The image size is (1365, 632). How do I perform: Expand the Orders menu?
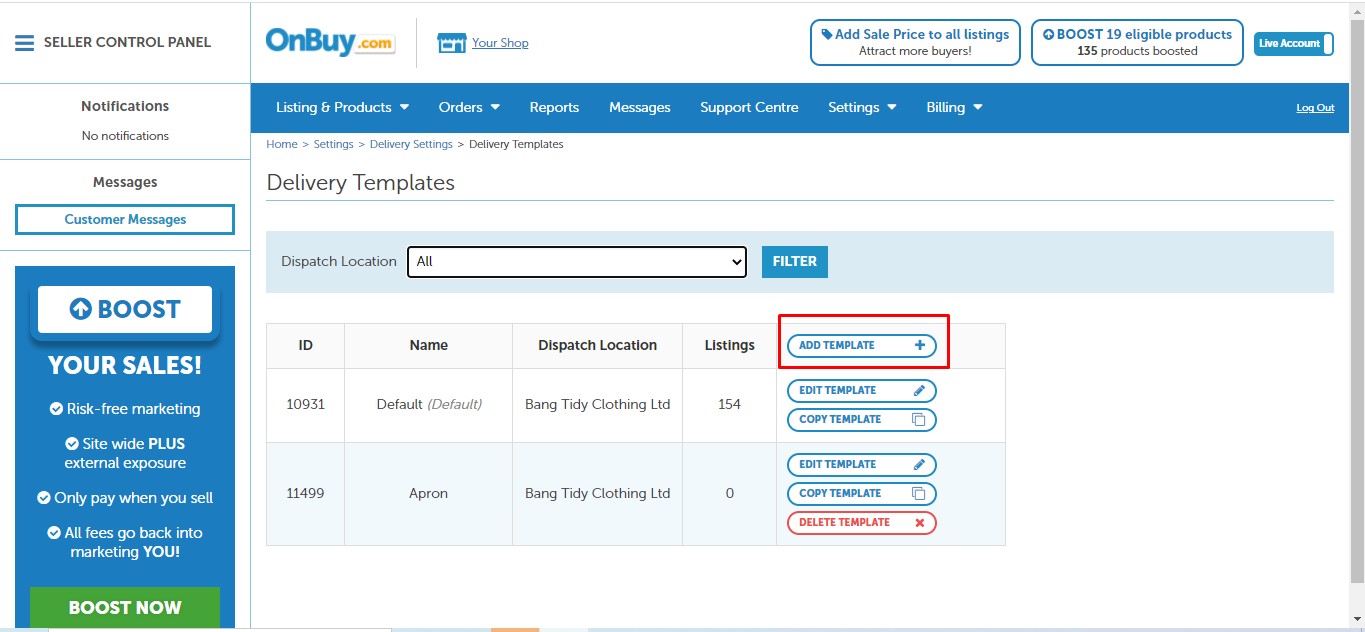coord(469,107)
